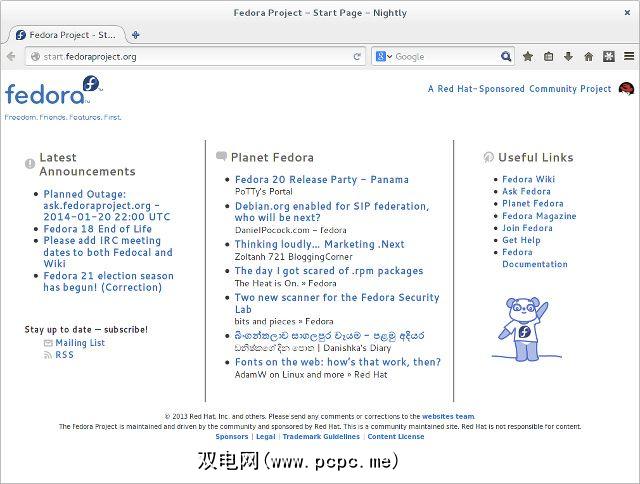The height and width of the screenshot is (484, 640).
Task: Bookmark this page with star icon
Action: [x=528, y=56]
